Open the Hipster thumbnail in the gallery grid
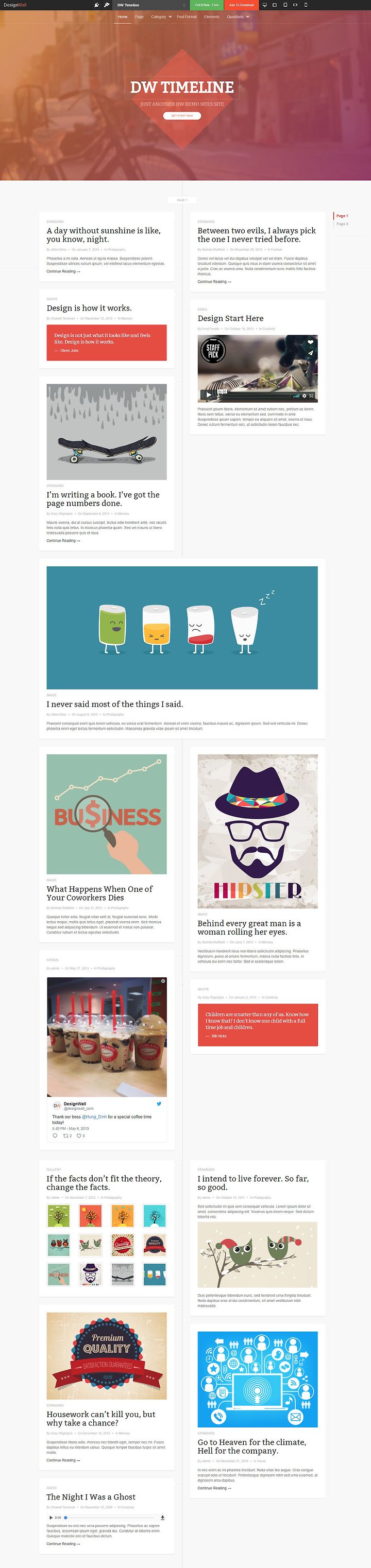 tap(90, 1274)
